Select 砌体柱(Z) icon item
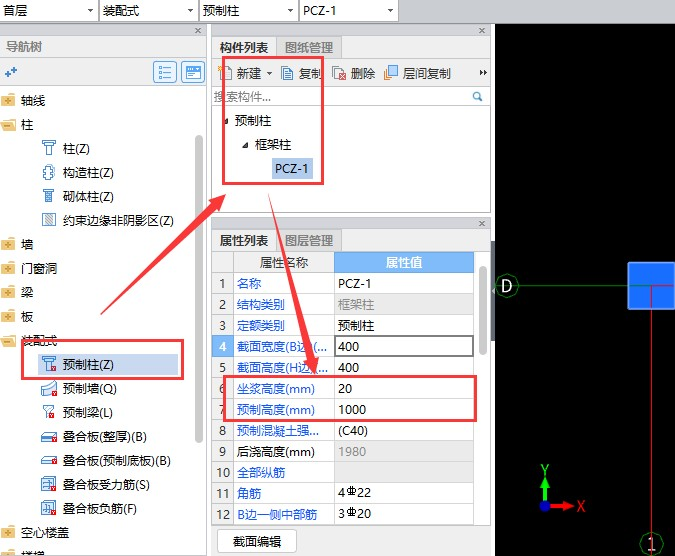This screenshot has height=556, width=675. 48,196
